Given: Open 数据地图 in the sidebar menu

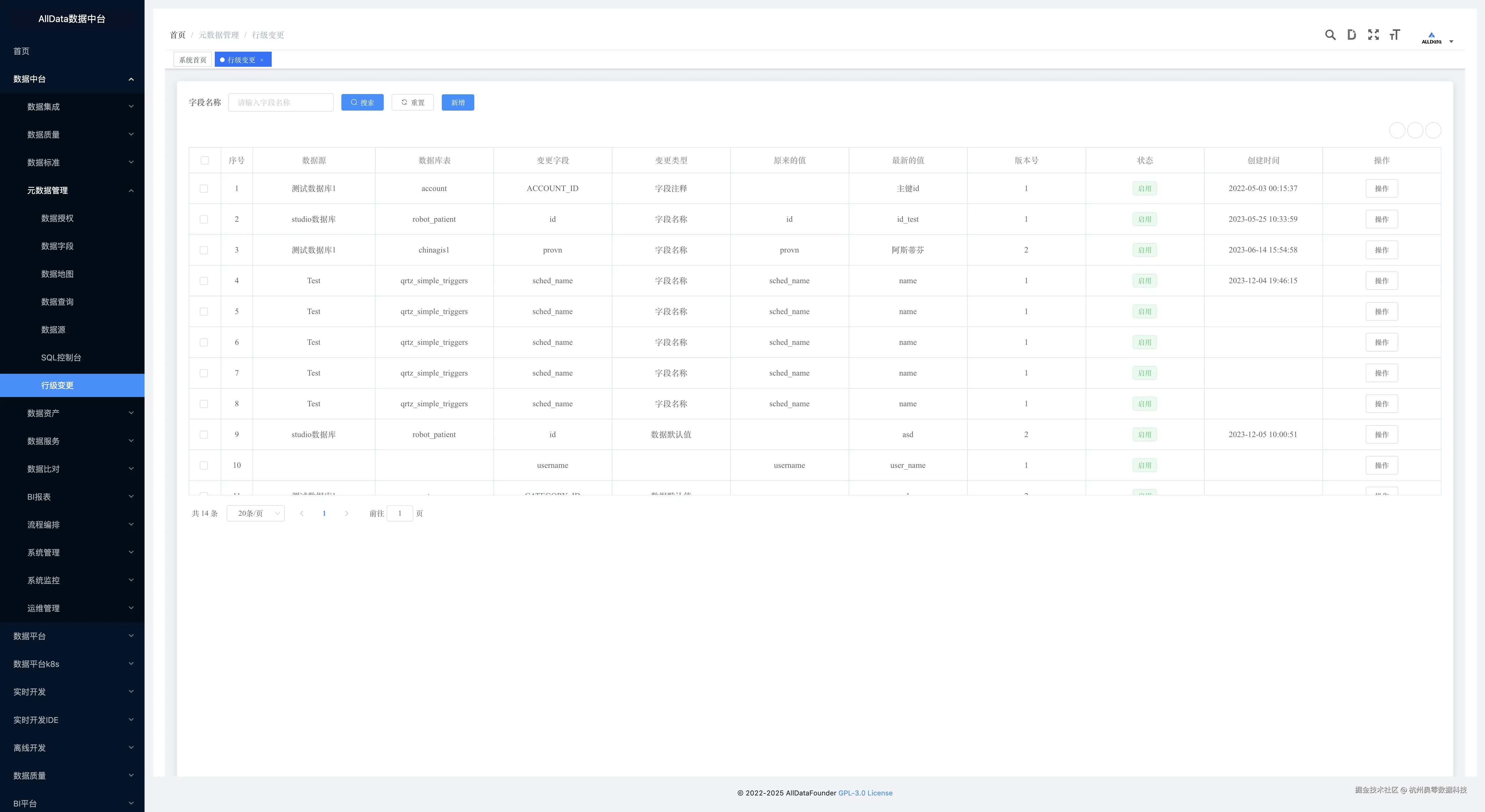Looking at the screenshot, I should 57,274.
